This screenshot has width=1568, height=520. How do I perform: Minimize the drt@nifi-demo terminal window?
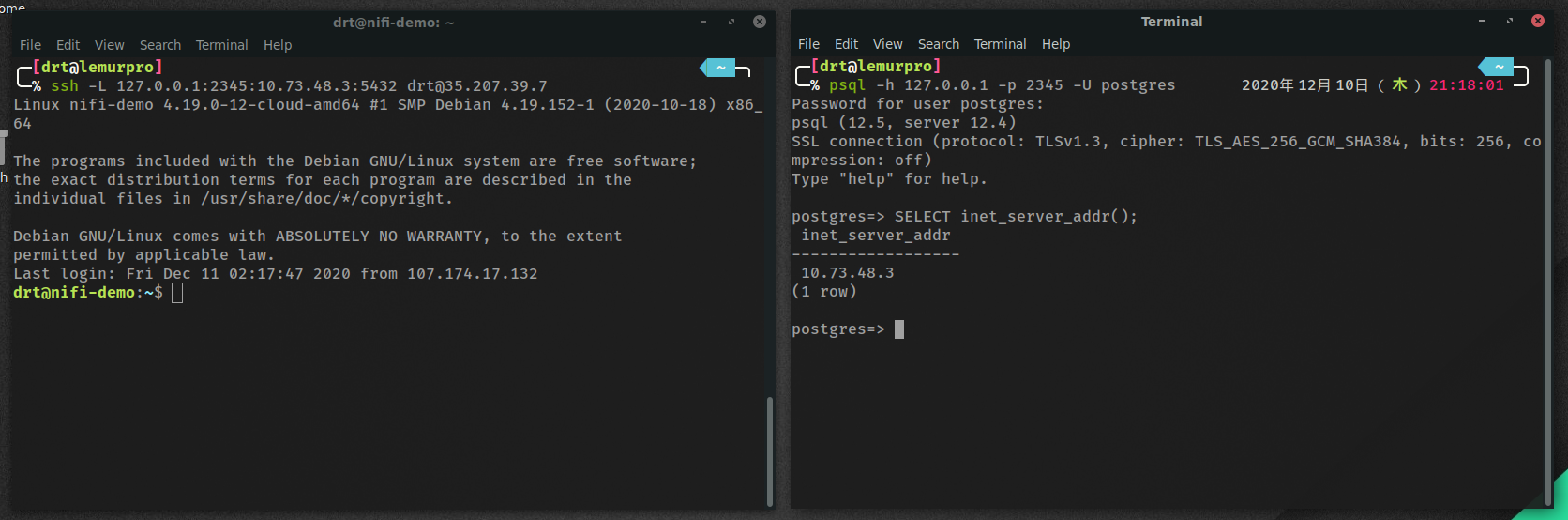click(x=703, y=22)
